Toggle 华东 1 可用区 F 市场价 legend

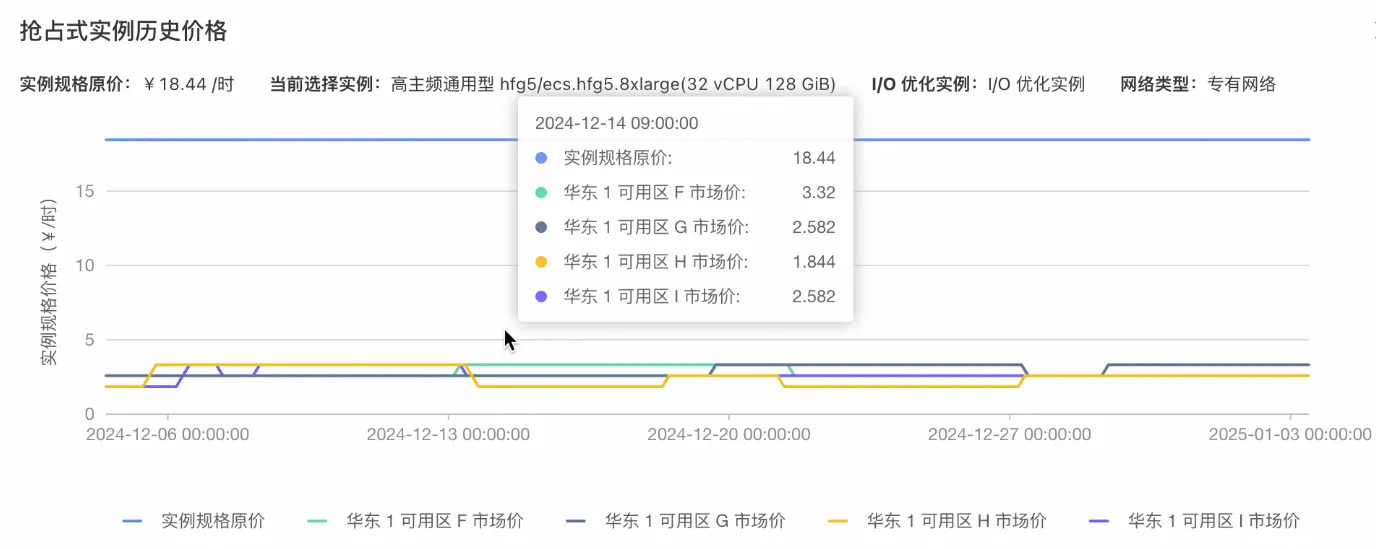[x=416, y=521]
